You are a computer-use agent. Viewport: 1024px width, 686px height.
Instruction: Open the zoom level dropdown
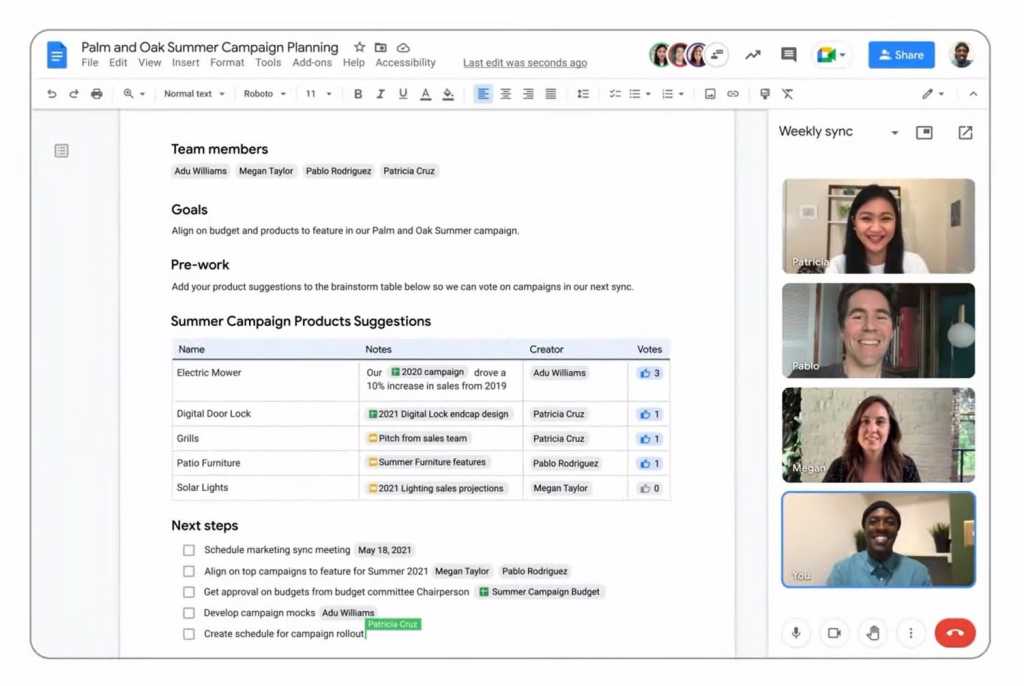coord(134,94)
